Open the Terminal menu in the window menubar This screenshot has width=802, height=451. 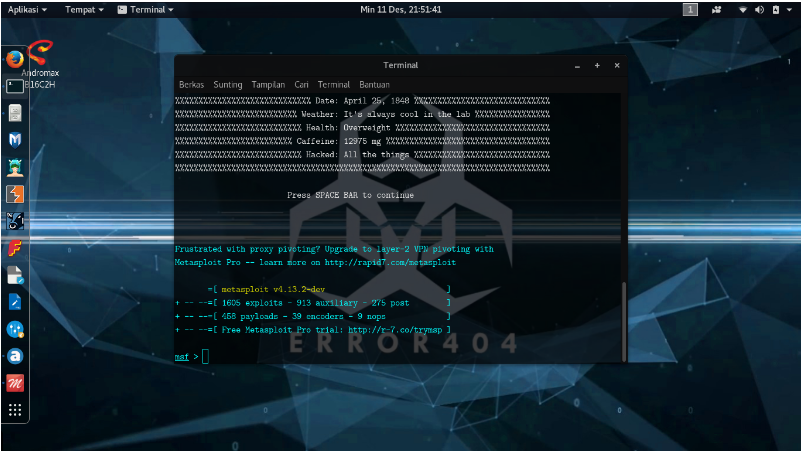(x=333, y=85)
